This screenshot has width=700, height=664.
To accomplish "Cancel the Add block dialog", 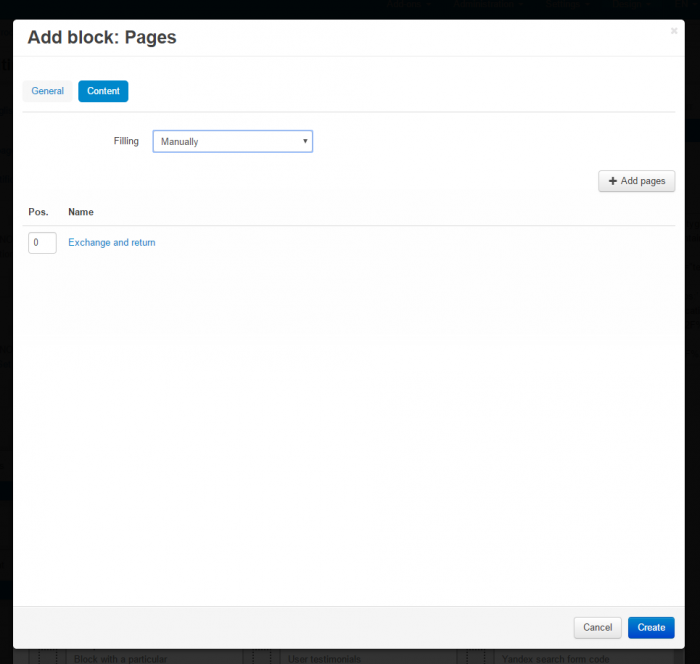I will tap(597, 627).
